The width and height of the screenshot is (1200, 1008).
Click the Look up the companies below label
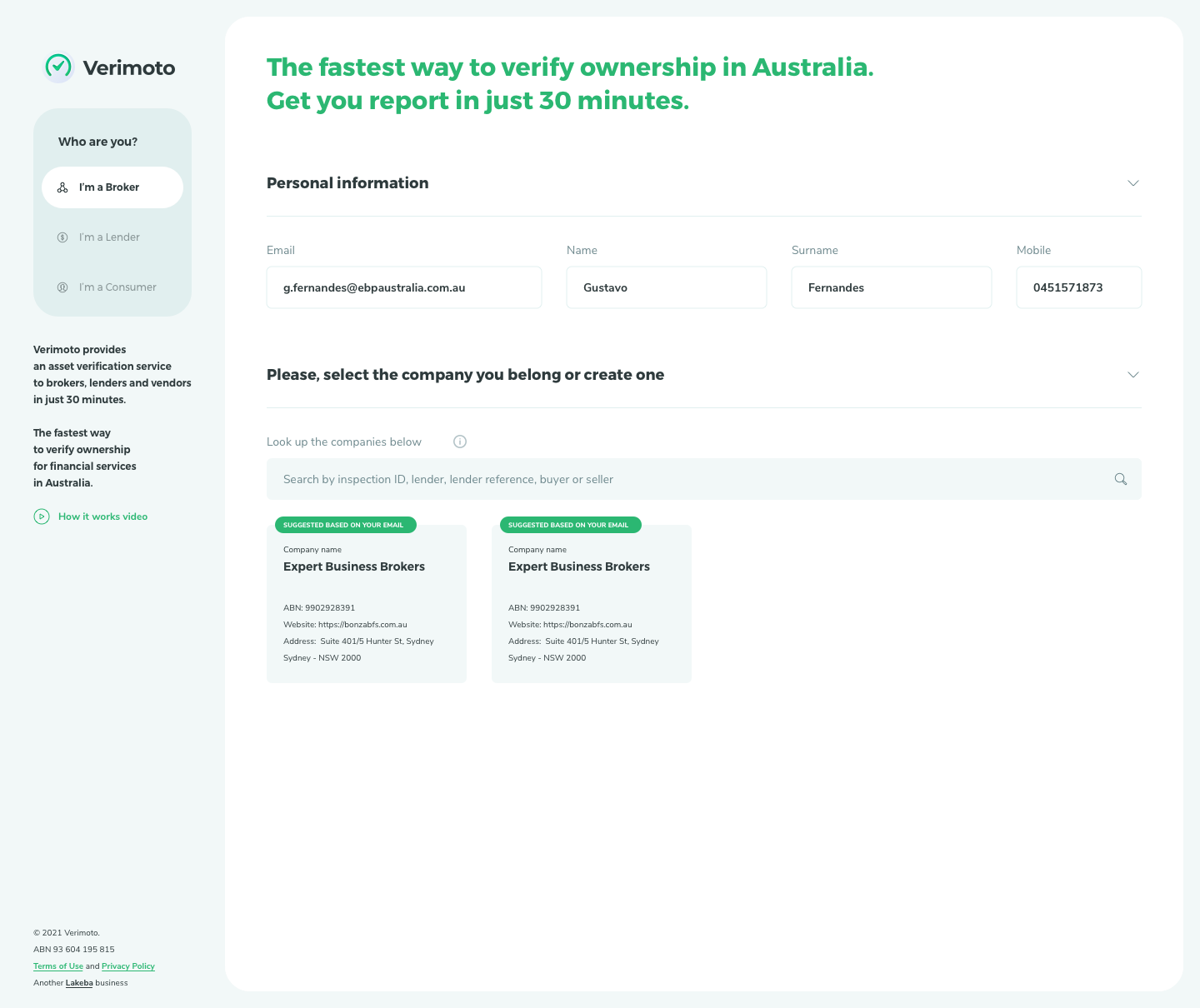point(344,442)
